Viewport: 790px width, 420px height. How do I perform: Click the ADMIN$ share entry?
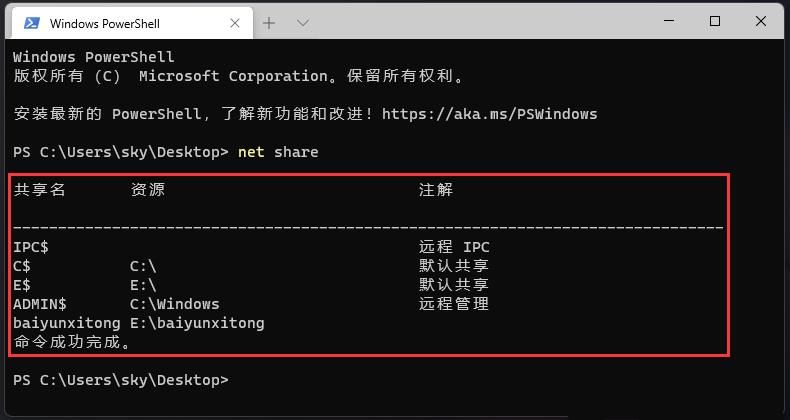[x=40, y=304]
